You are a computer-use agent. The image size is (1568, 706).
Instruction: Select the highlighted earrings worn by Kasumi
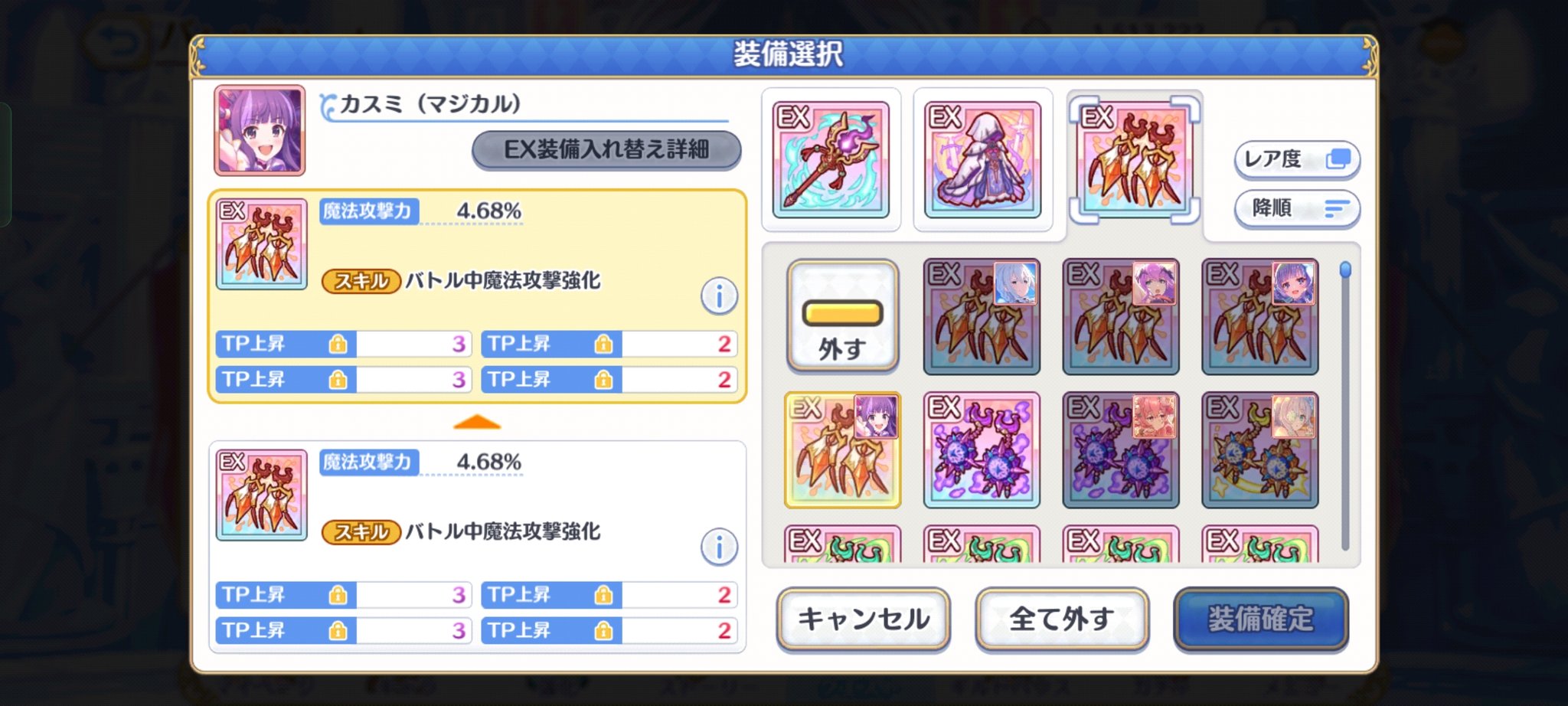842,450
